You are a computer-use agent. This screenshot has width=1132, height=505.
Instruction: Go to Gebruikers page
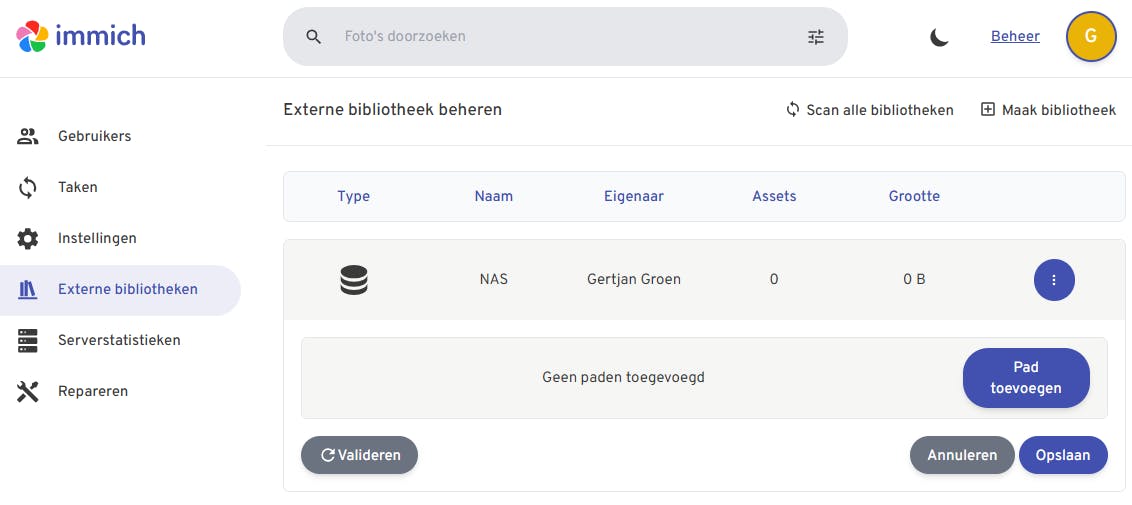[94, 136]
